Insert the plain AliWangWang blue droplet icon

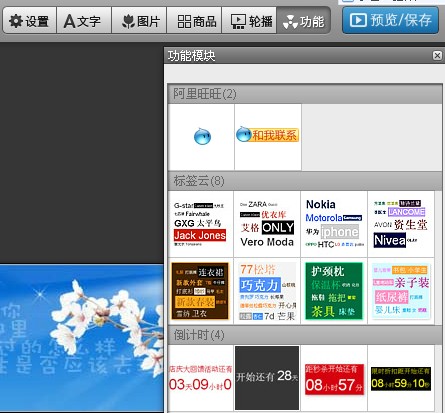coord(202,137)
